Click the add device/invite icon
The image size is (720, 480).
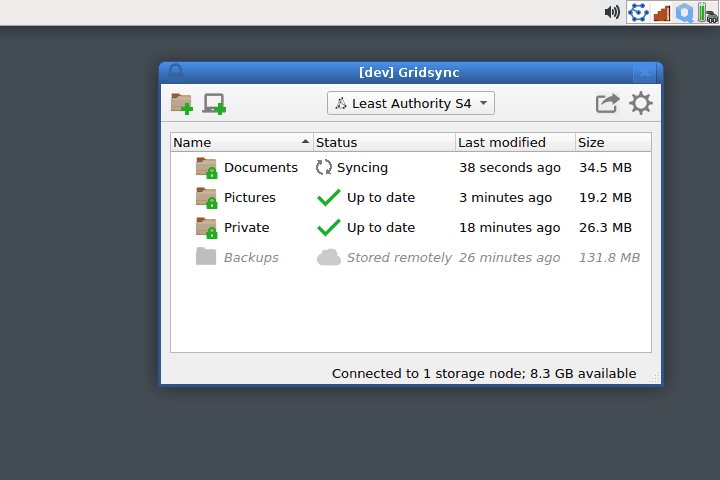tap(214, 104)
